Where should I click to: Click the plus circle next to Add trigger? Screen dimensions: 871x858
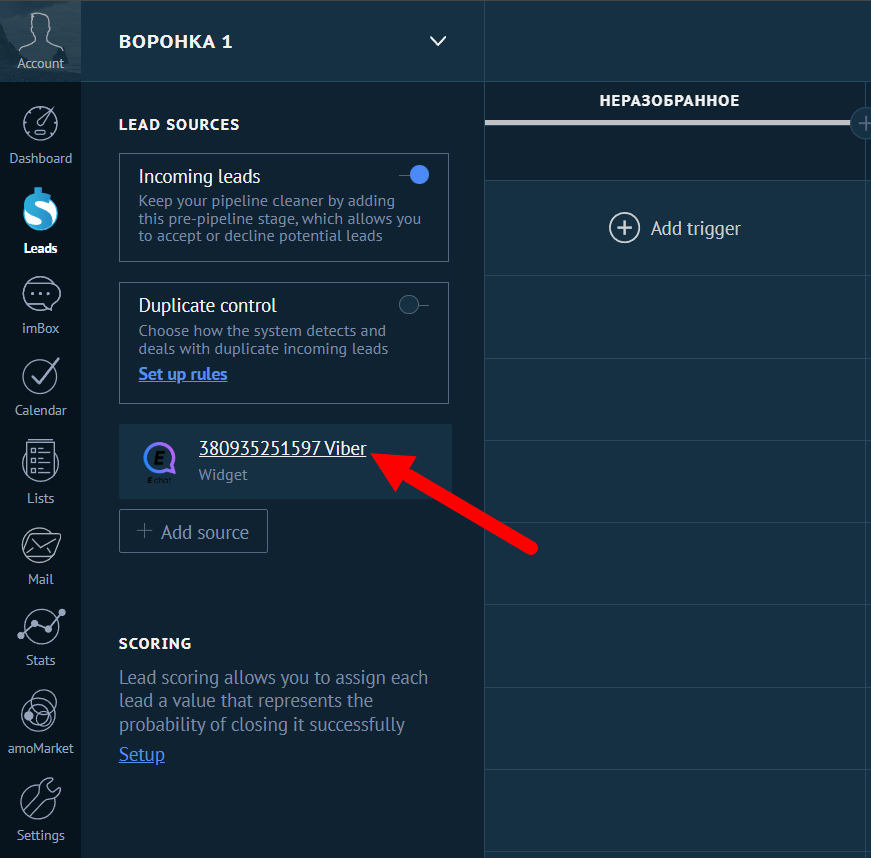(x=624, y=228)
